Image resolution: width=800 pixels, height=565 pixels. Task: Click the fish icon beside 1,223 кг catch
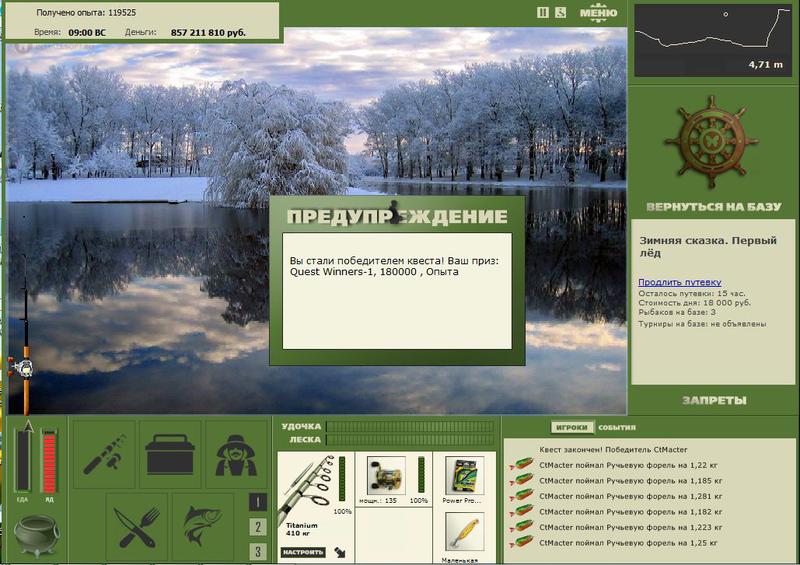tap(521, 527)
